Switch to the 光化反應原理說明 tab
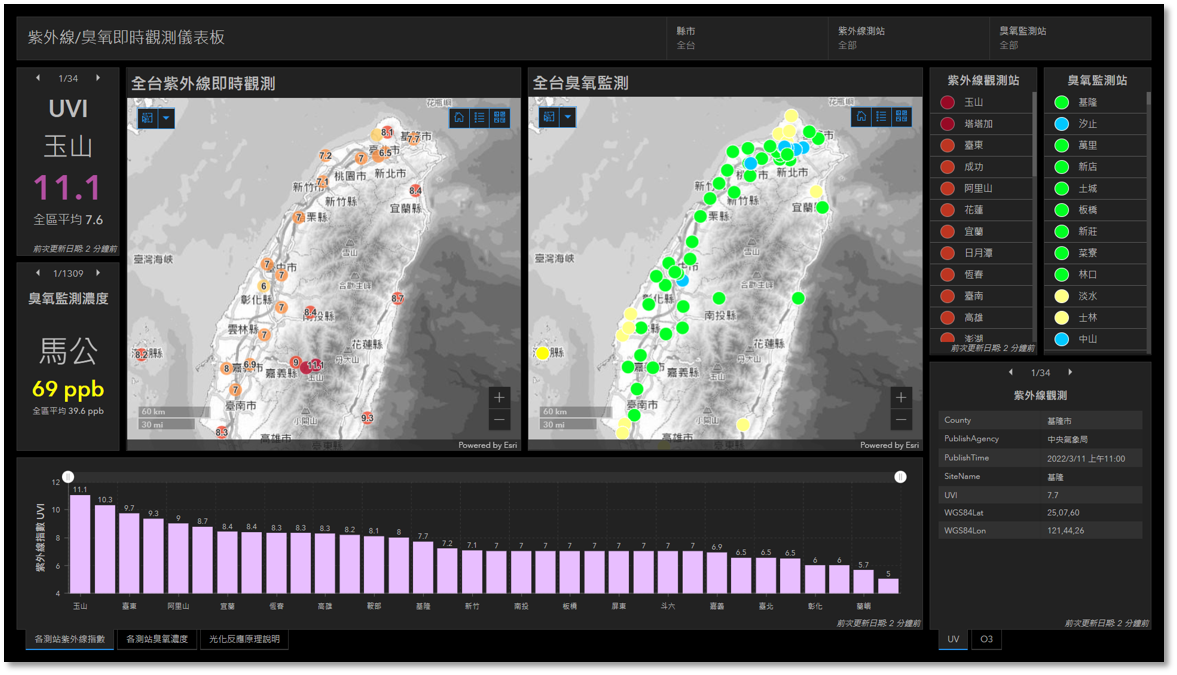Screen dimensions: 1177x675 (x=244, y=639)
